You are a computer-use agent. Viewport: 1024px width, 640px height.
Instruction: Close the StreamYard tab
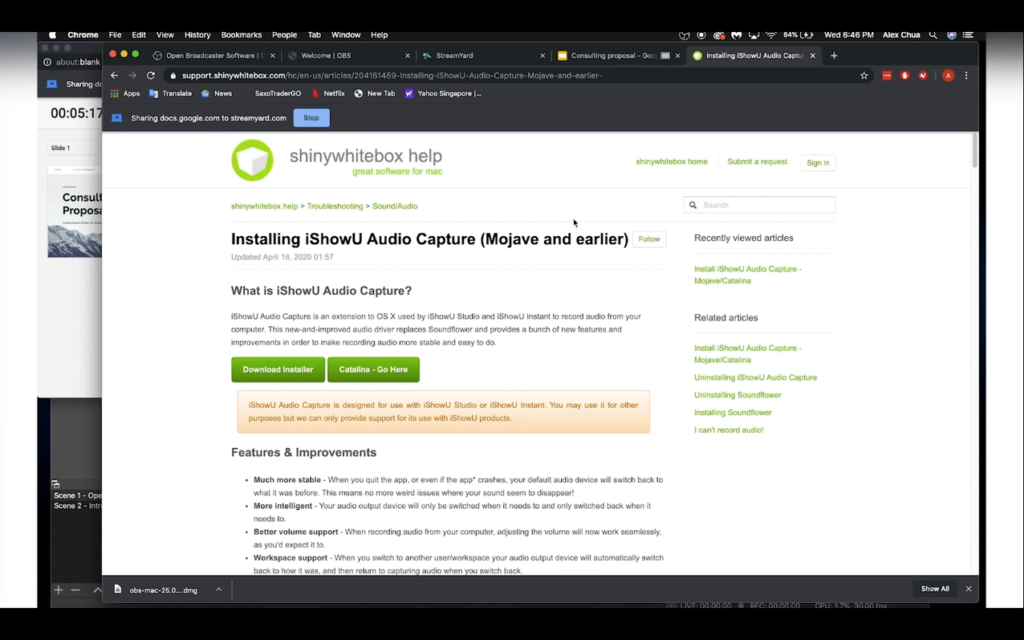click(x=542, y=56)
